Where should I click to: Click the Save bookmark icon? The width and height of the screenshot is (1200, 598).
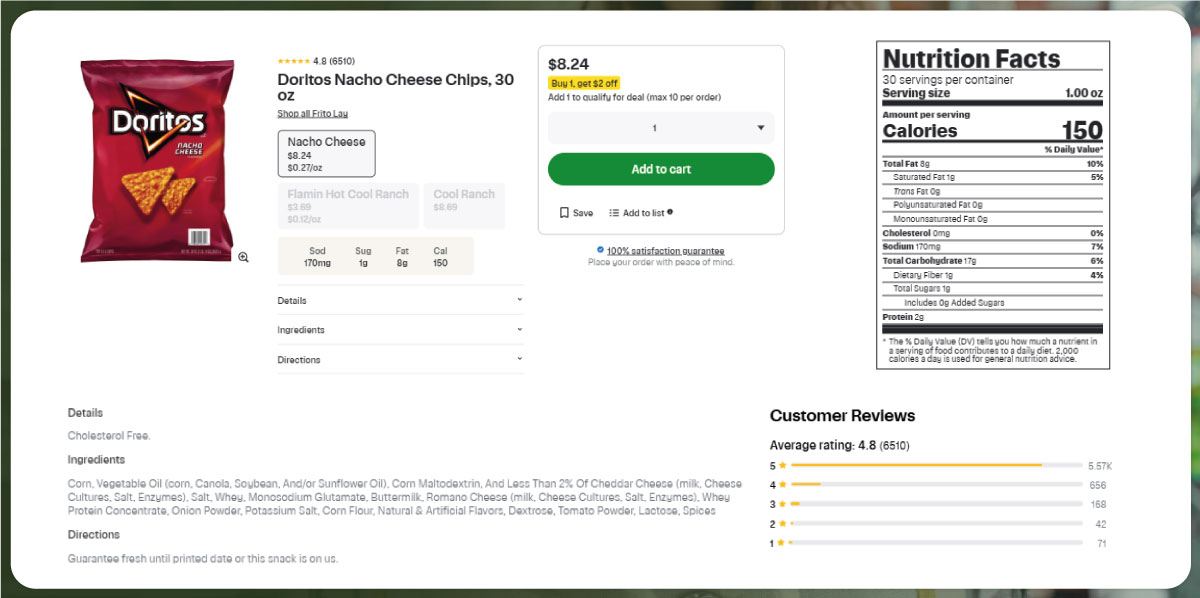[564, 213]
